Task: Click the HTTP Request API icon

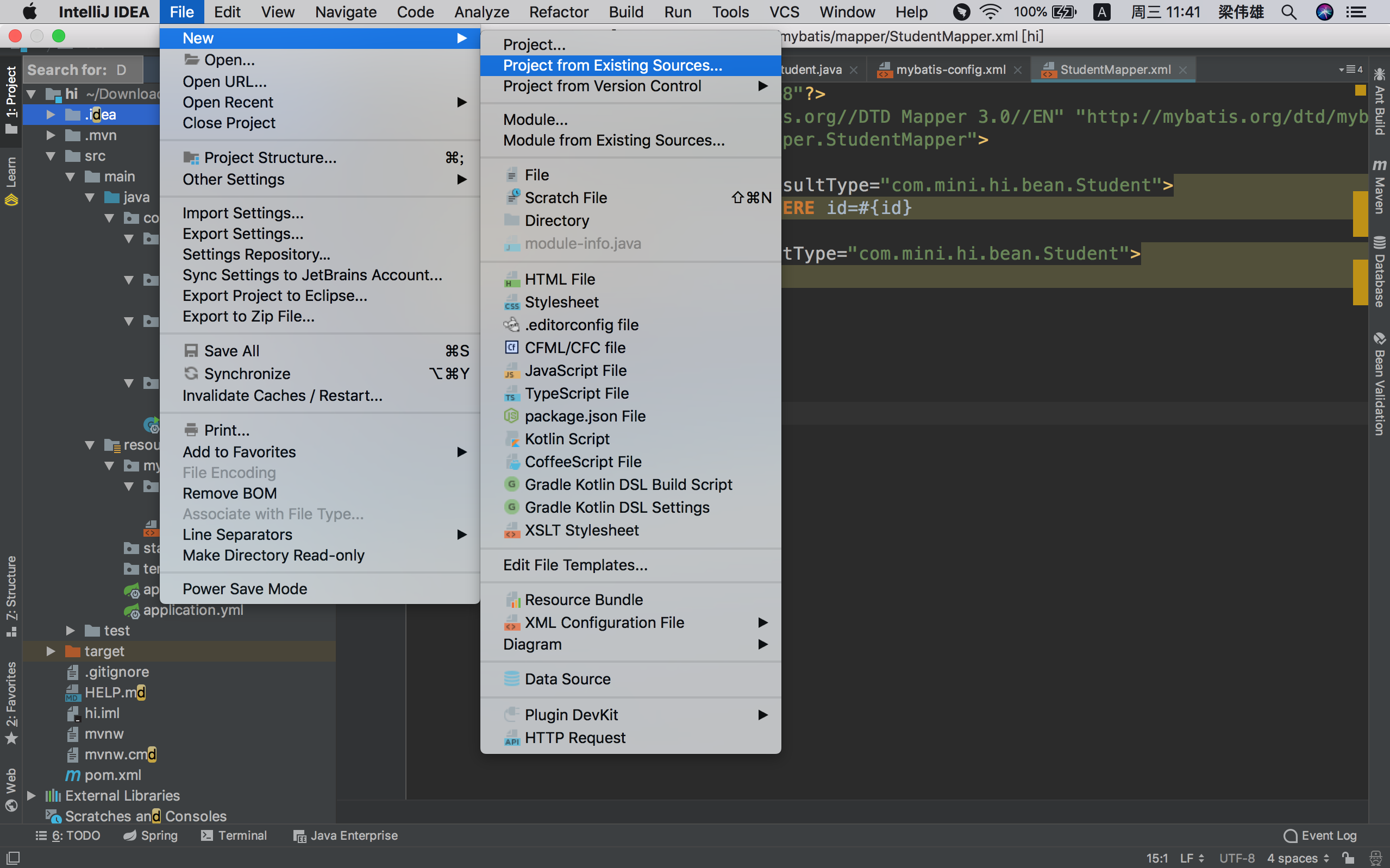Action: pos(511,738)
